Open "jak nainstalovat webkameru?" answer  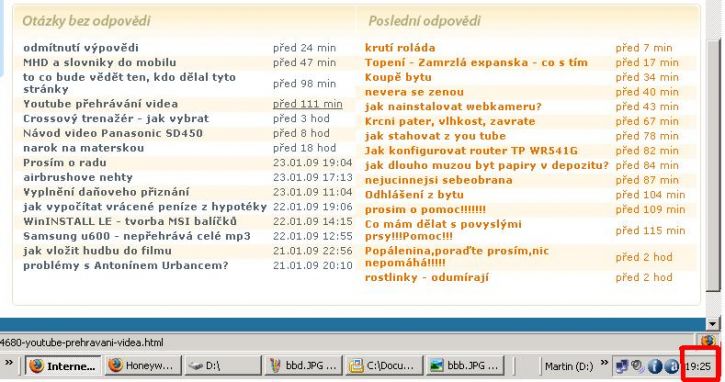pyautogui.click(x=453, y=107)
